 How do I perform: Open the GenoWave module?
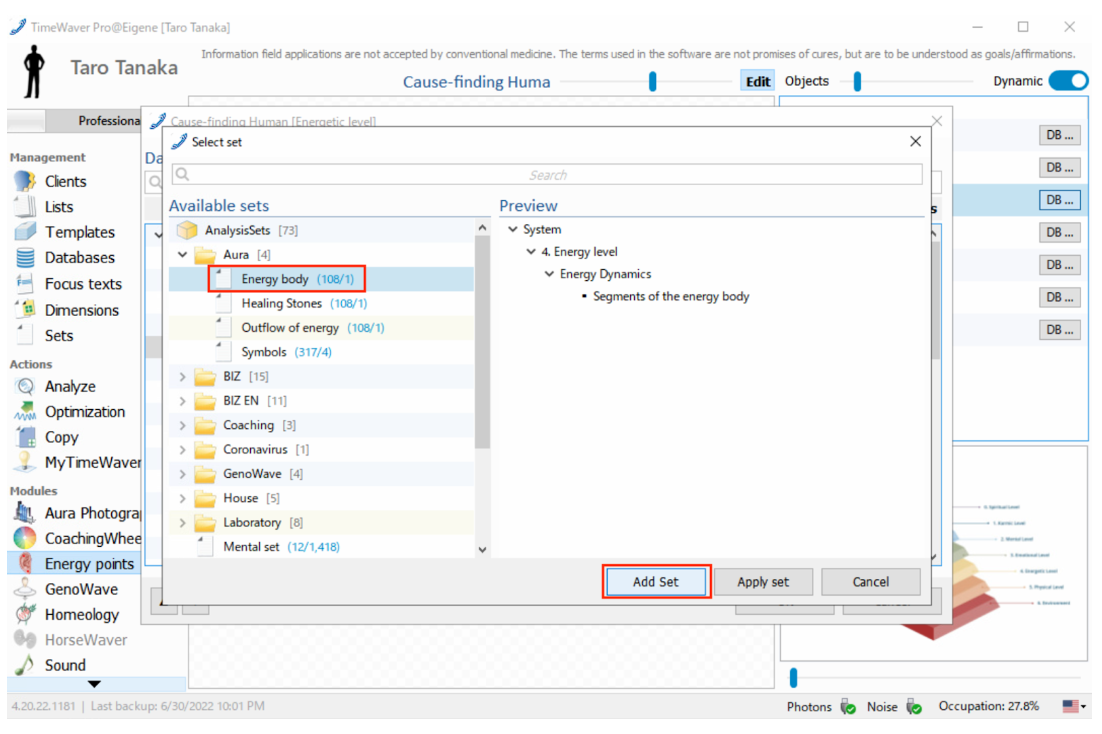point(81,588)
